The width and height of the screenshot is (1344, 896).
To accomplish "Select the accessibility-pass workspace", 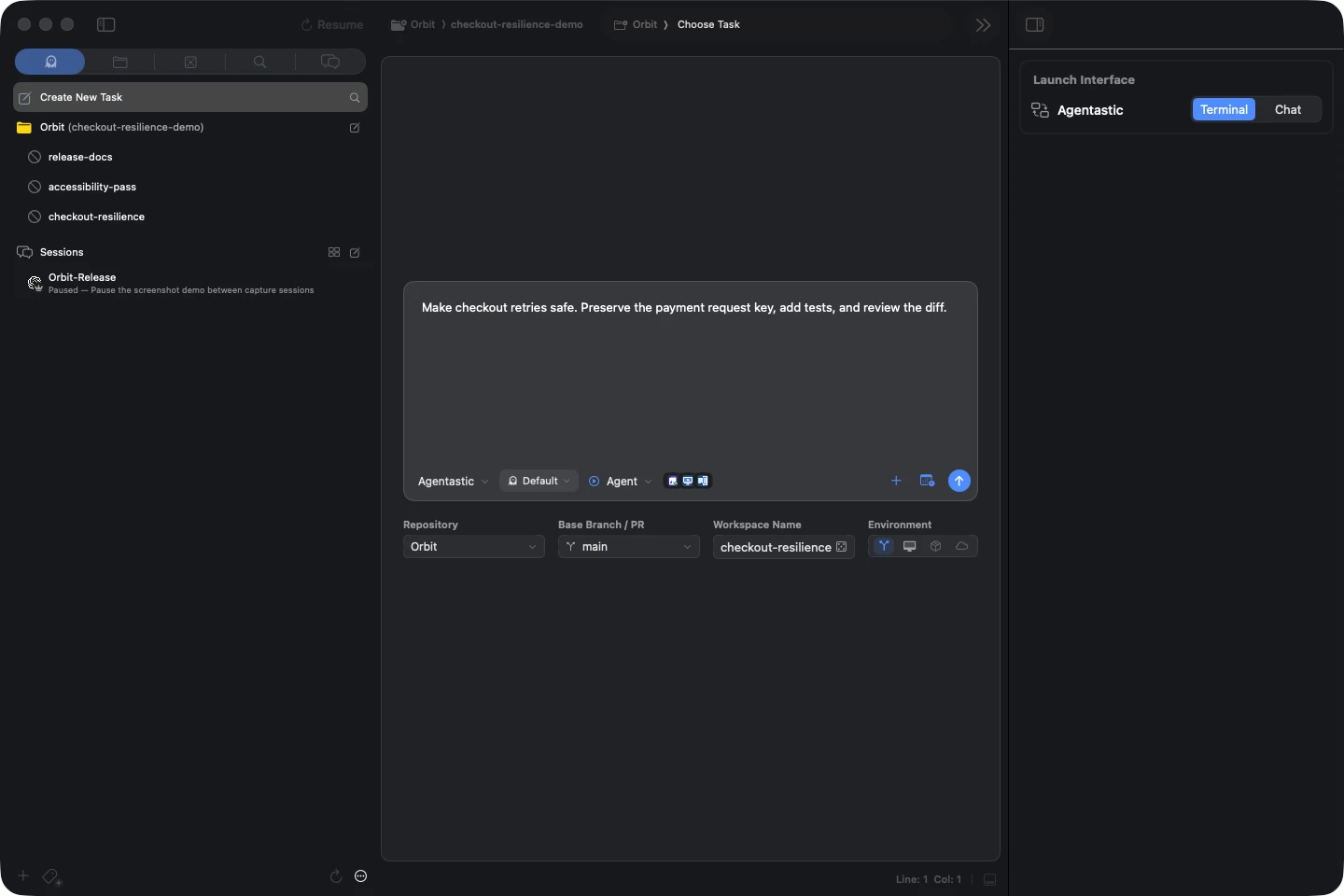I will tap(190, 187).
